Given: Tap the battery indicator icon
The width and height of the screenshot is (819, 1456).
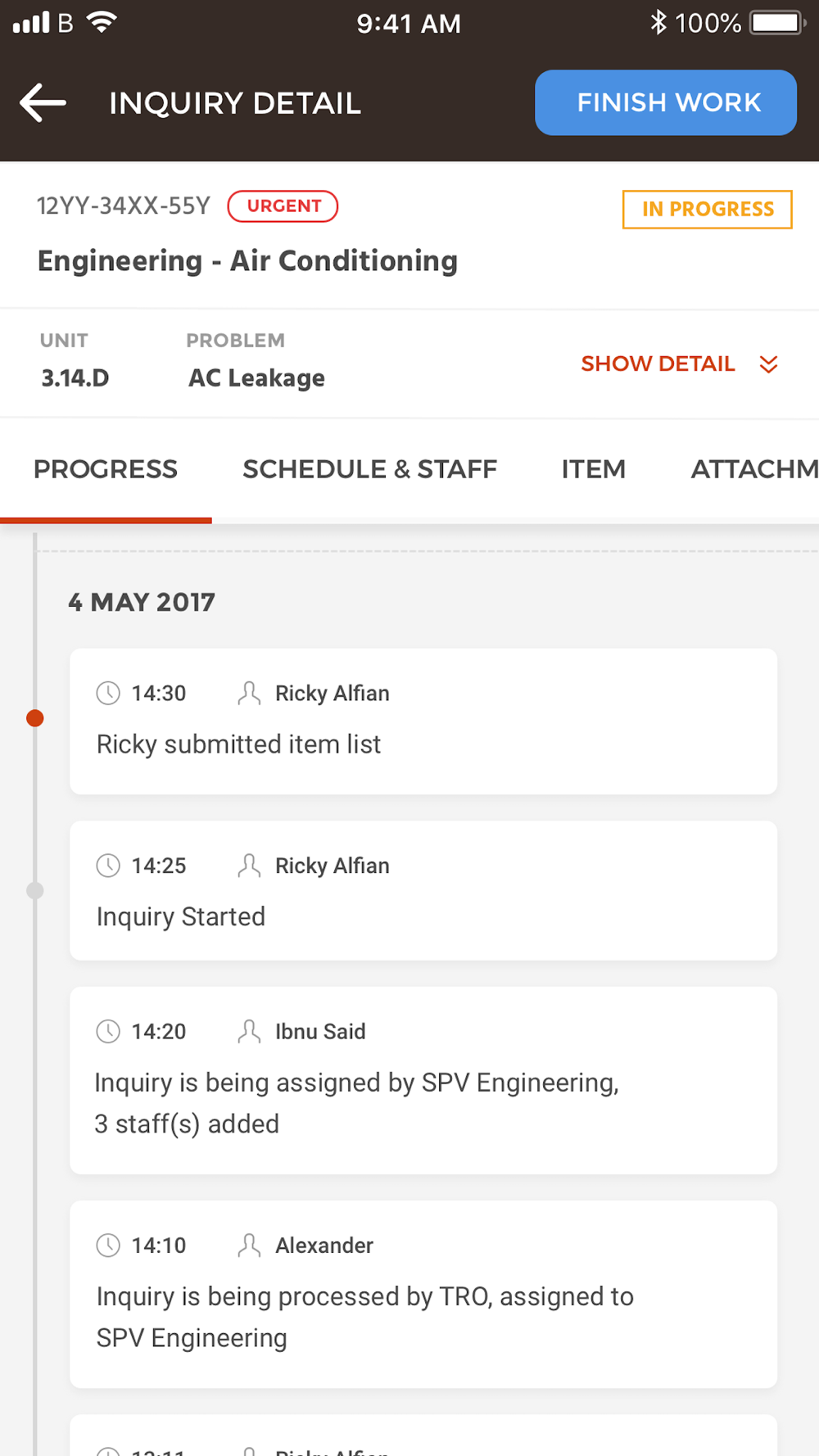Looking at the screenshot, I should [777, 22].
